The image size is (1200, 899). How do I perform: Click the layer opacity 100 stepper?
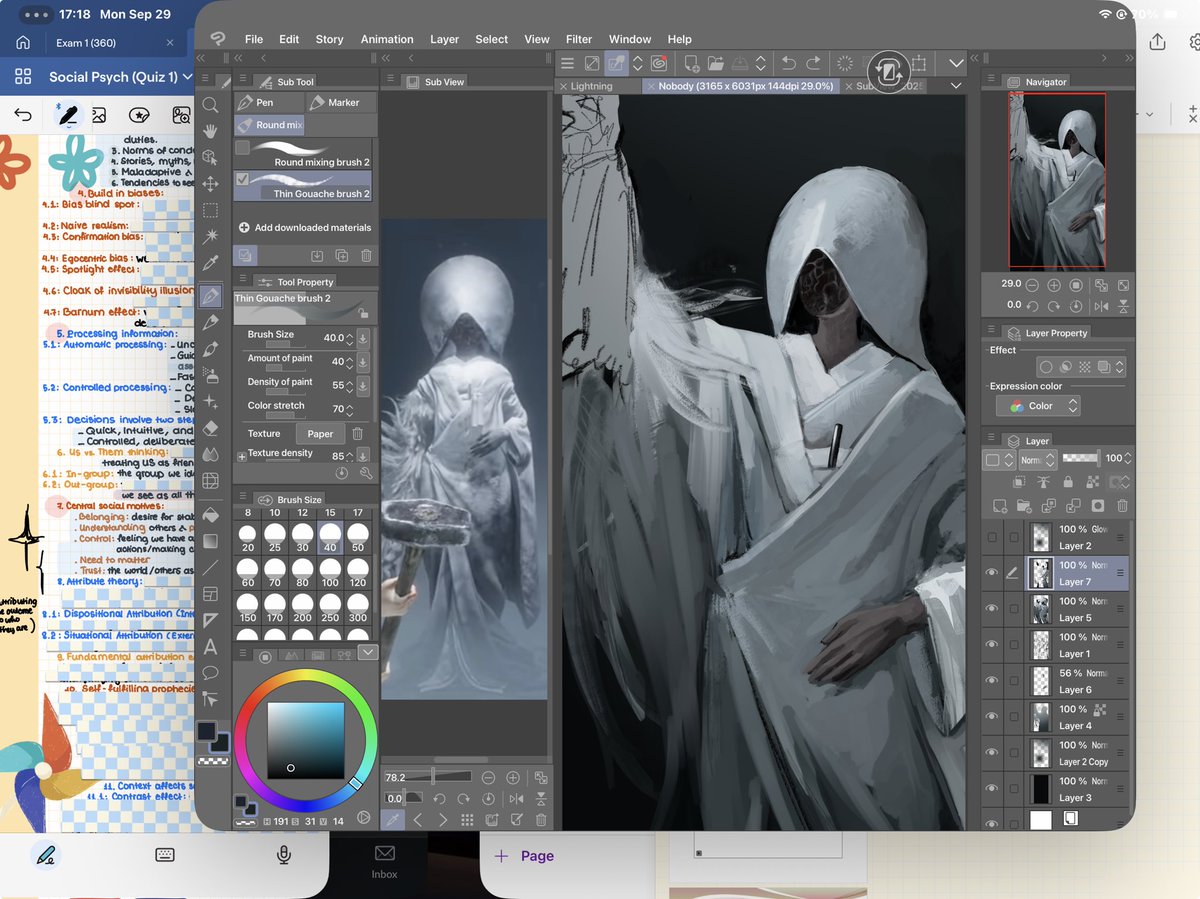(1127, 459)
